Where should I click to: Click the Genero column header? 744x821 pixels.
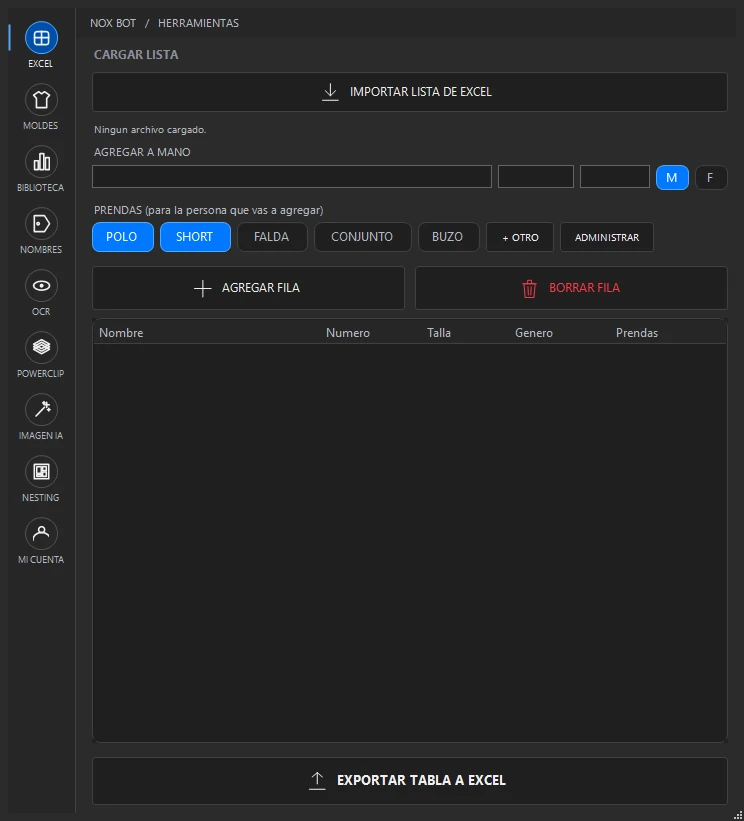(x=534, y=333)
